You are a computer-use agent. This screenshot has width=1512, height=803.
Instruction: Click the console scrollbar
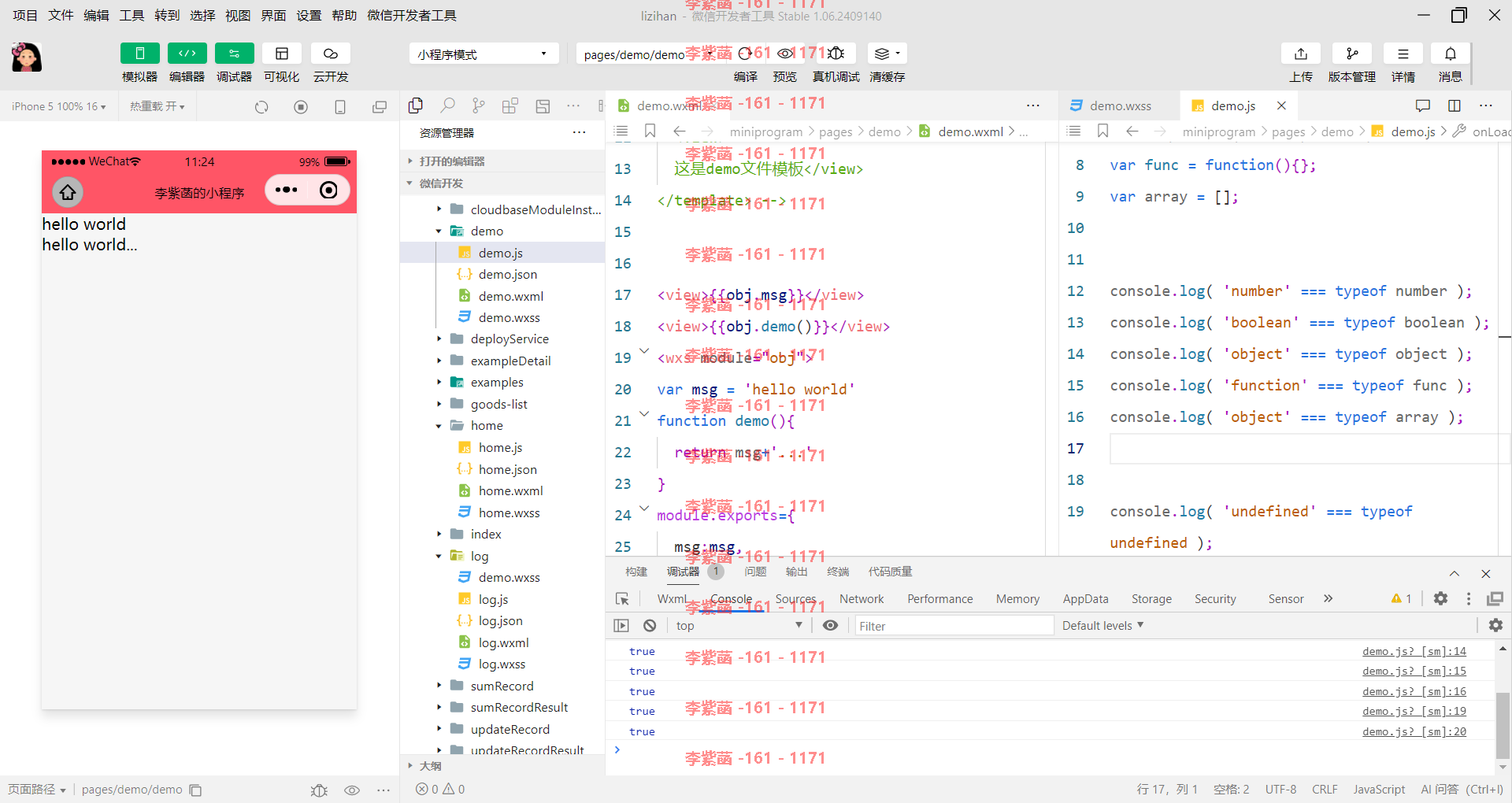pyautogui.click(x=1503, y=724)
